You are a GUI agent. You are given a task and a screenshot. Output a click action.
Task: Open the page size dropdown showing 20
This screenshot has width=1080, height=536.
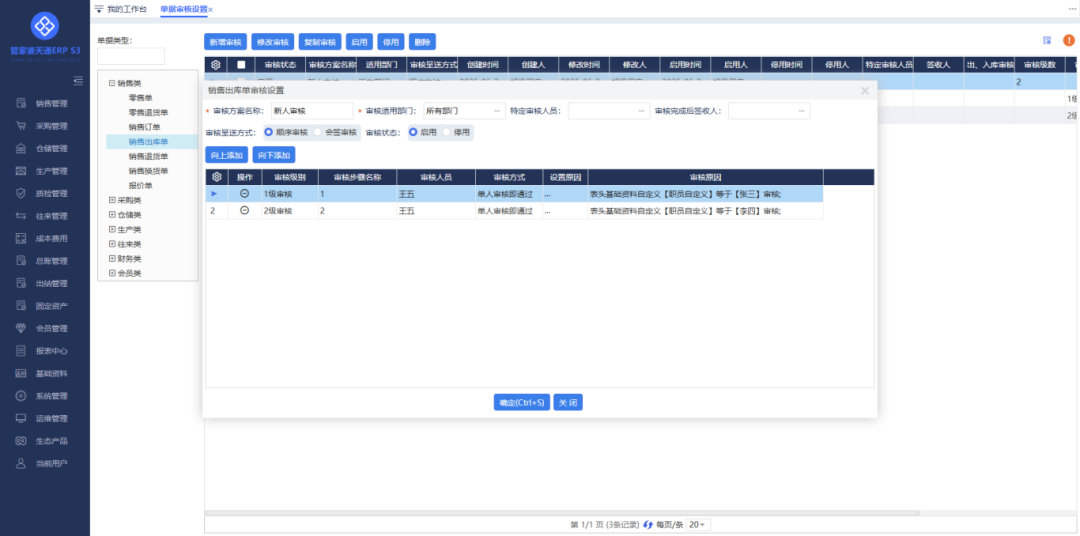coord(695,524)
